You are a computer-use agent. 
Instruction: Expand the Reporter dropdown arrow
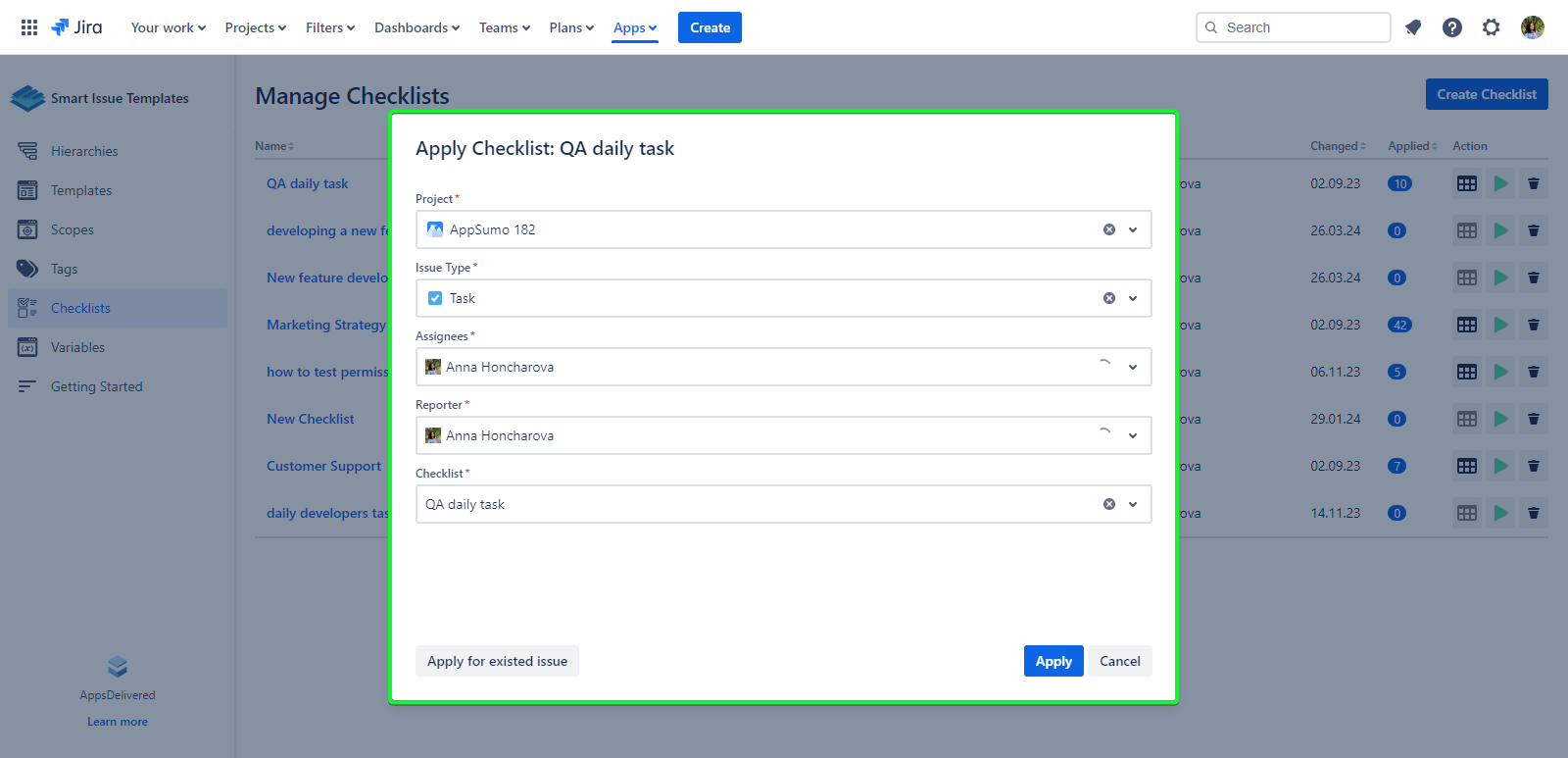point(1133,435)
